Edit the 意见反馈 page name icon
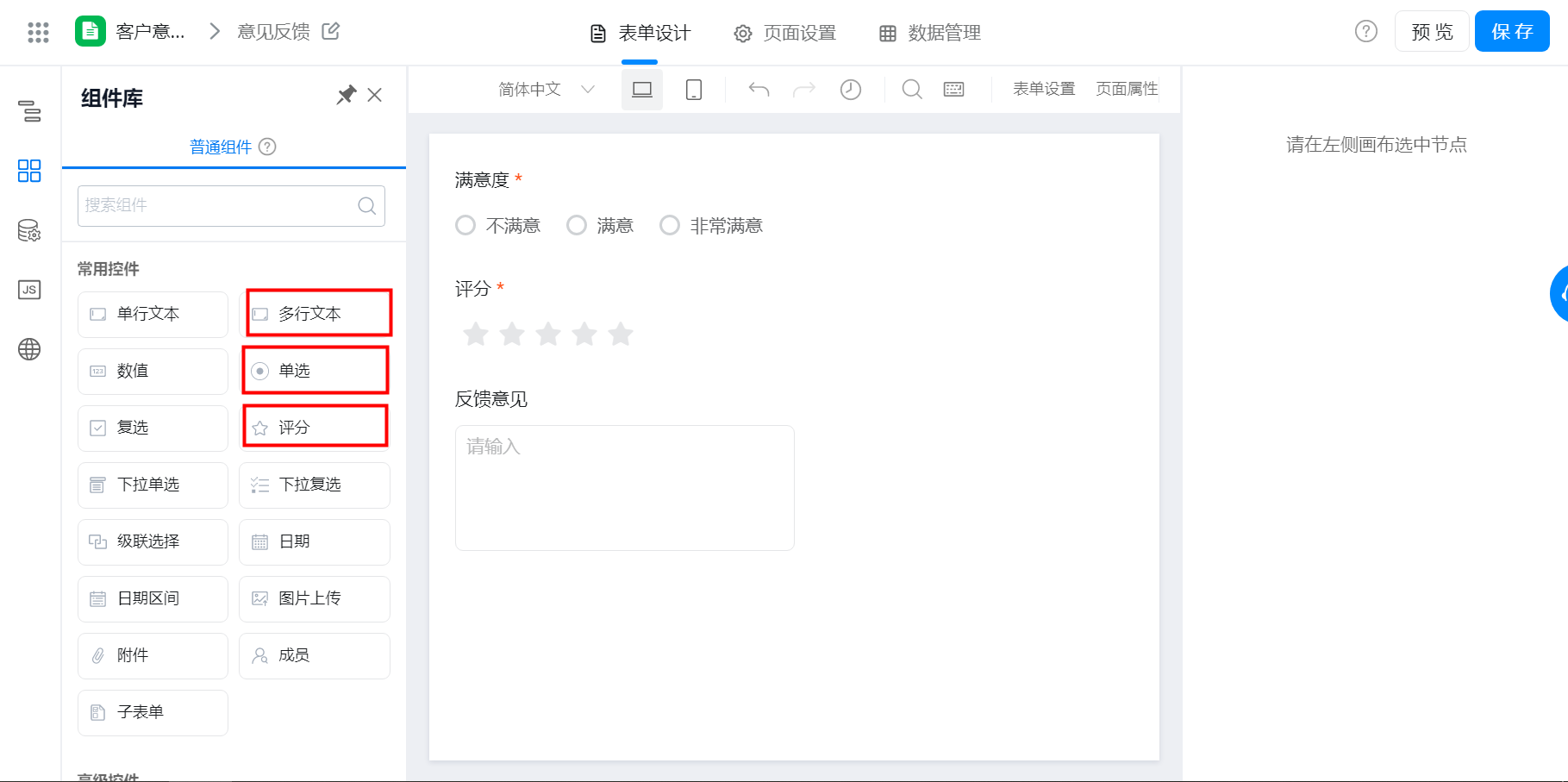The image size is (1568, 782). (x=330, y=31)
